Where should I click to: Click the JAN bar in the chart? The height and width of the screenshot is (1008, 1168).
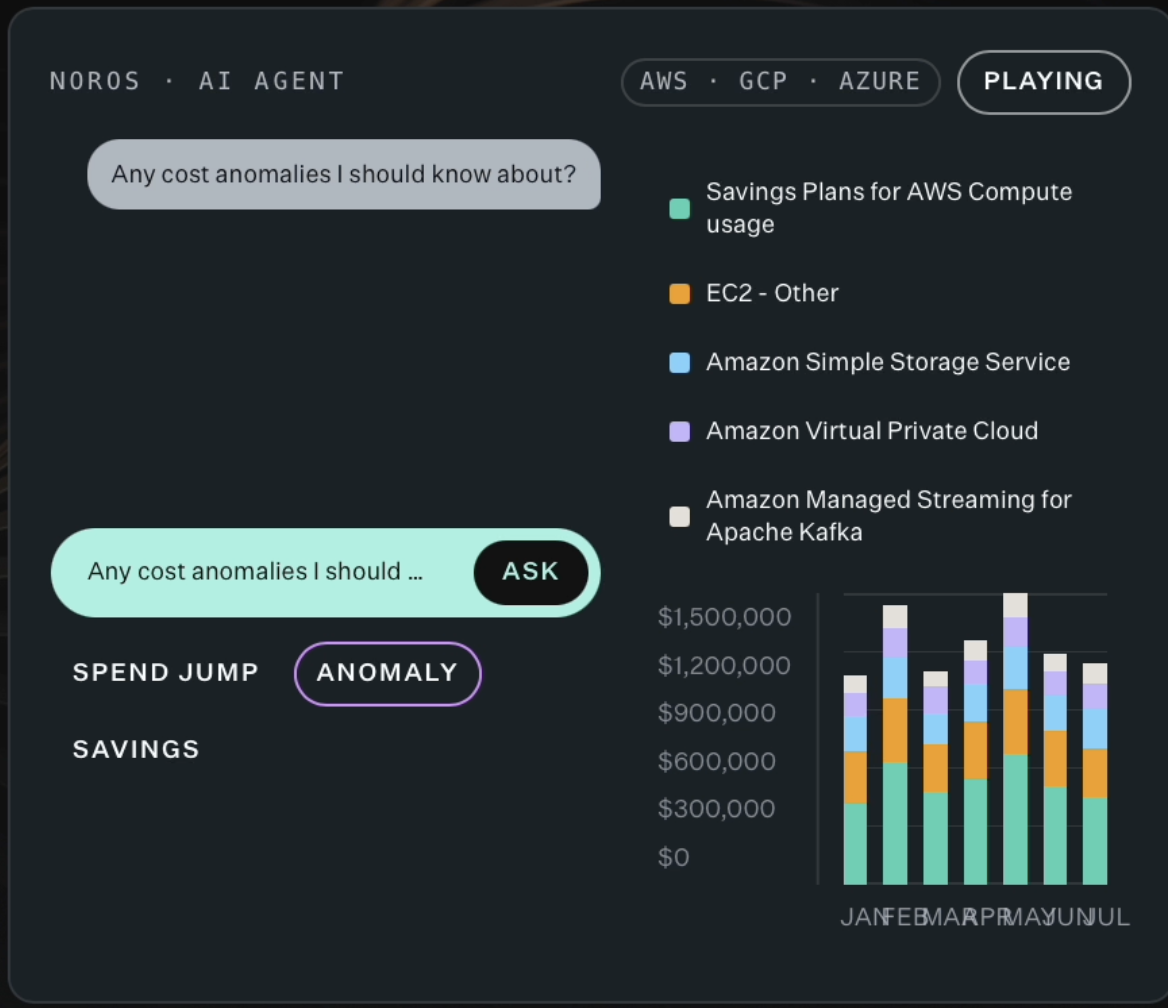click(855, 780)
